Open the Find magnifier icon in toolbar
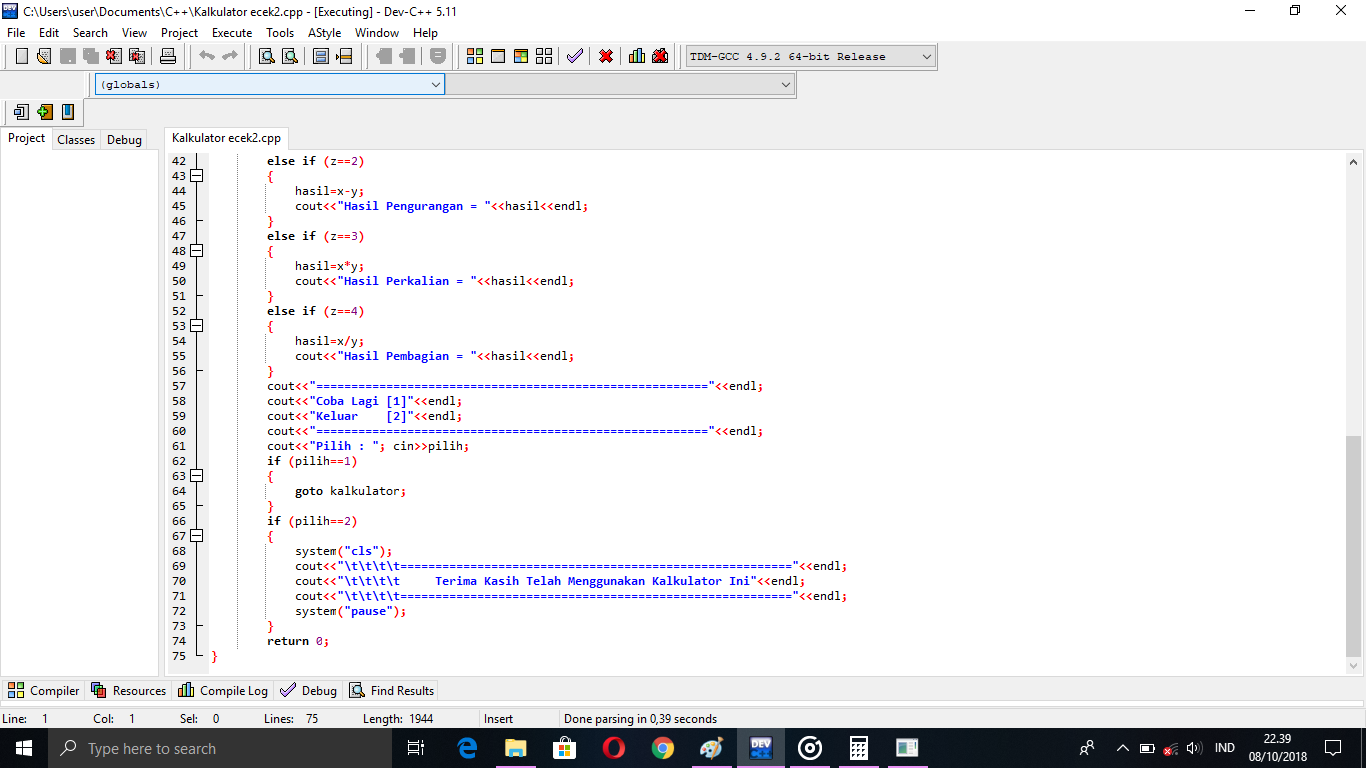Image resolution: width=1366 pixels, height=768 pixels. pyautogui.click(x=267, y=56)
